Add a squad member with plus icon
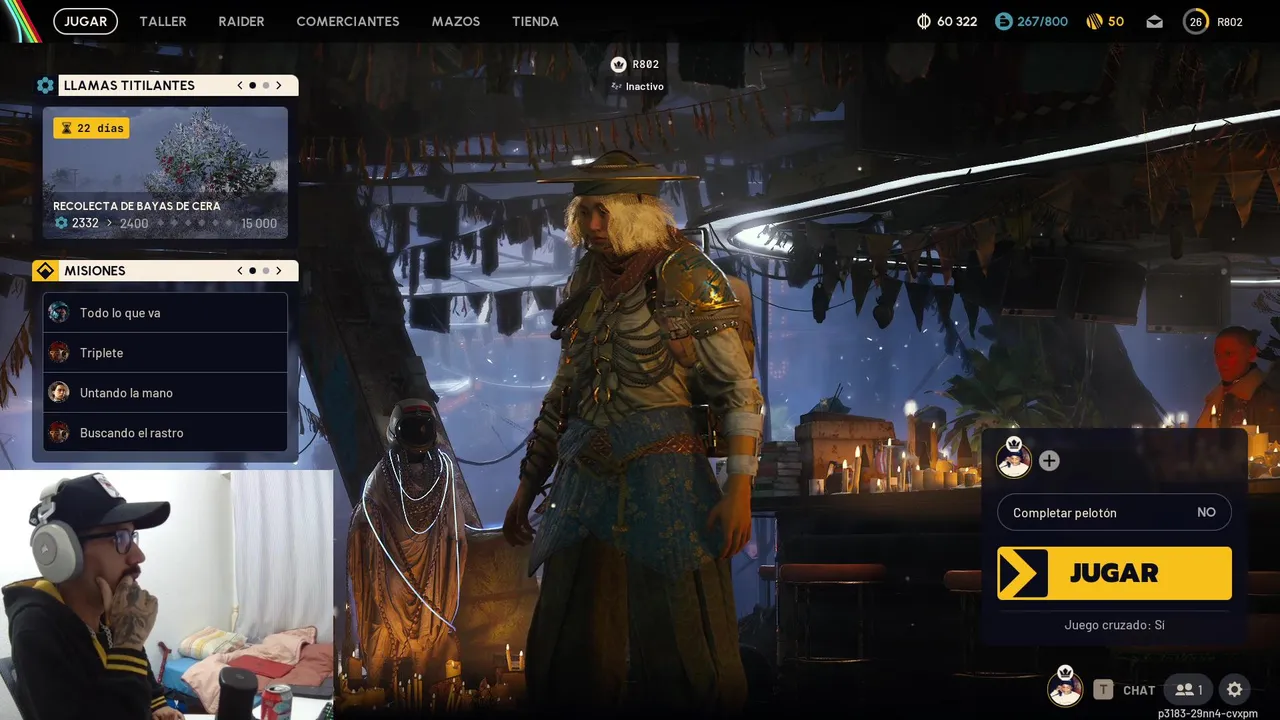The width and height of the screenshot is (1280, 720). tap(1049, 461)
